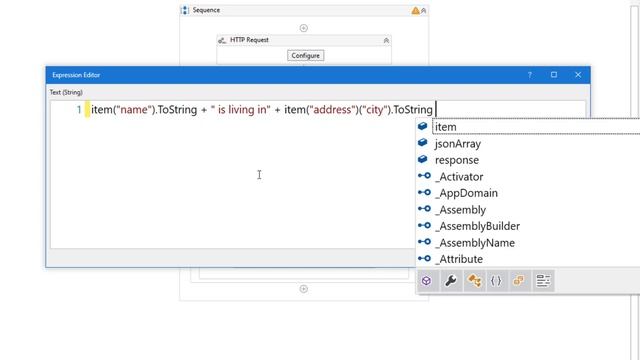This screenshot has width=640, height=360.
Task: Toggle the orange class-diagram filter icon
Action: [x=474, y=281]
